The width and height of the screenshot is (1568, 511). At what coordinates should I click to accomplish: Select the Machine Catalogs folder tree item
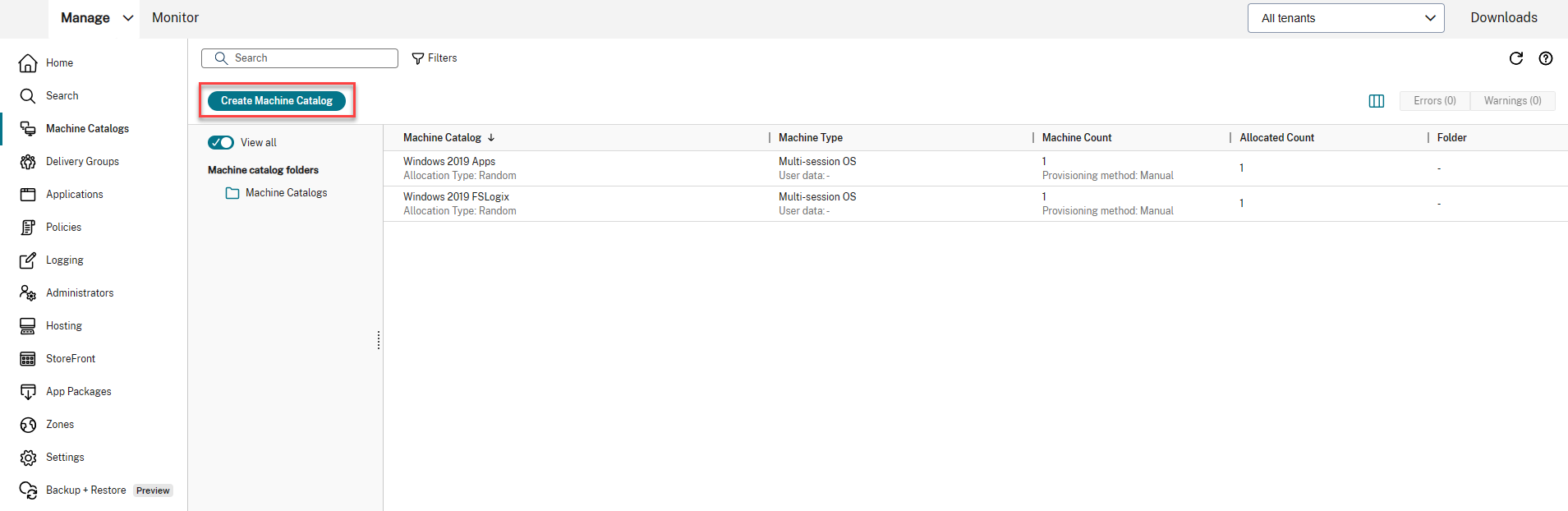click(x=285, y=193)
